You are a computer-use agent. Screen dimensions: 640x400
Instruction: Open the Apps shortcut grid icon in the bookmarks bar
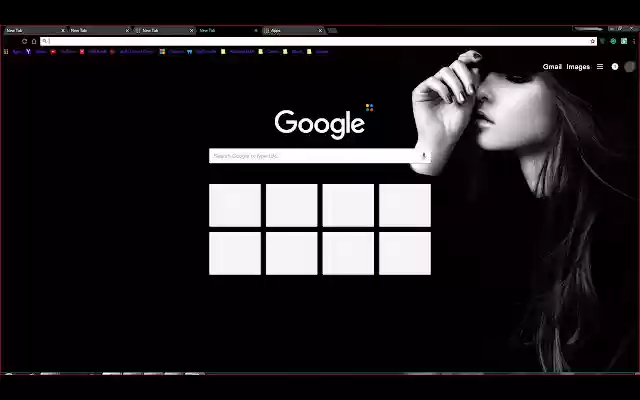pyautogui.click(x=6, y=52)
